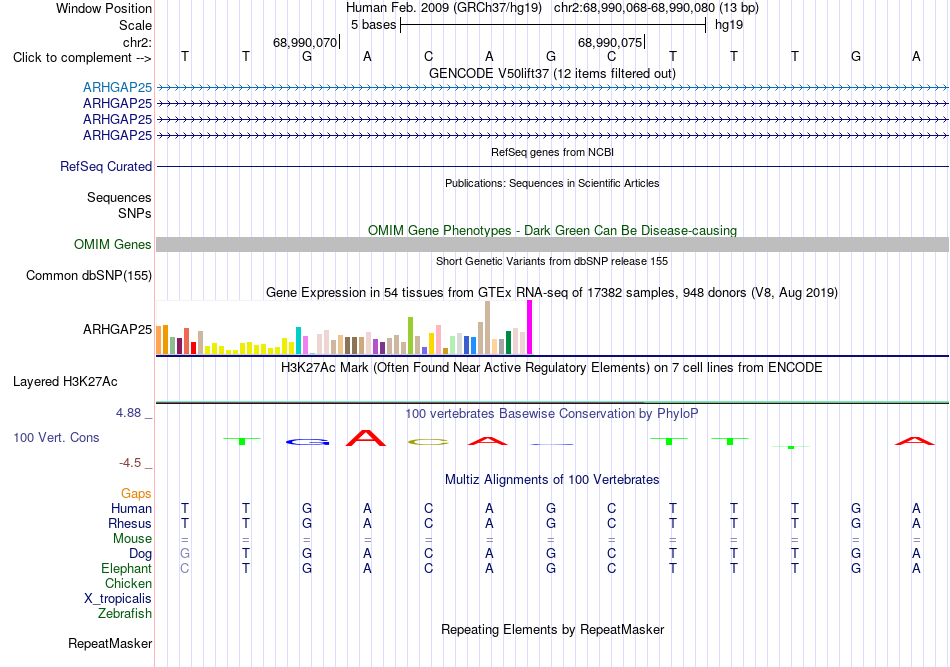Click the Publications: Sequences in Scientific Articles title
This screenshot has width=950, height=667.
[x=552, y=183]
